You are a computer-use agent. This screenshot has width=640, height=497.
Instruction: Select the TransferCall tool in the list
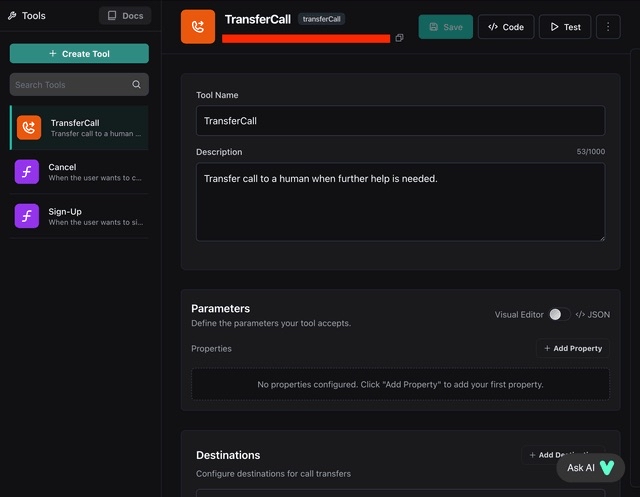click(79, 128)
